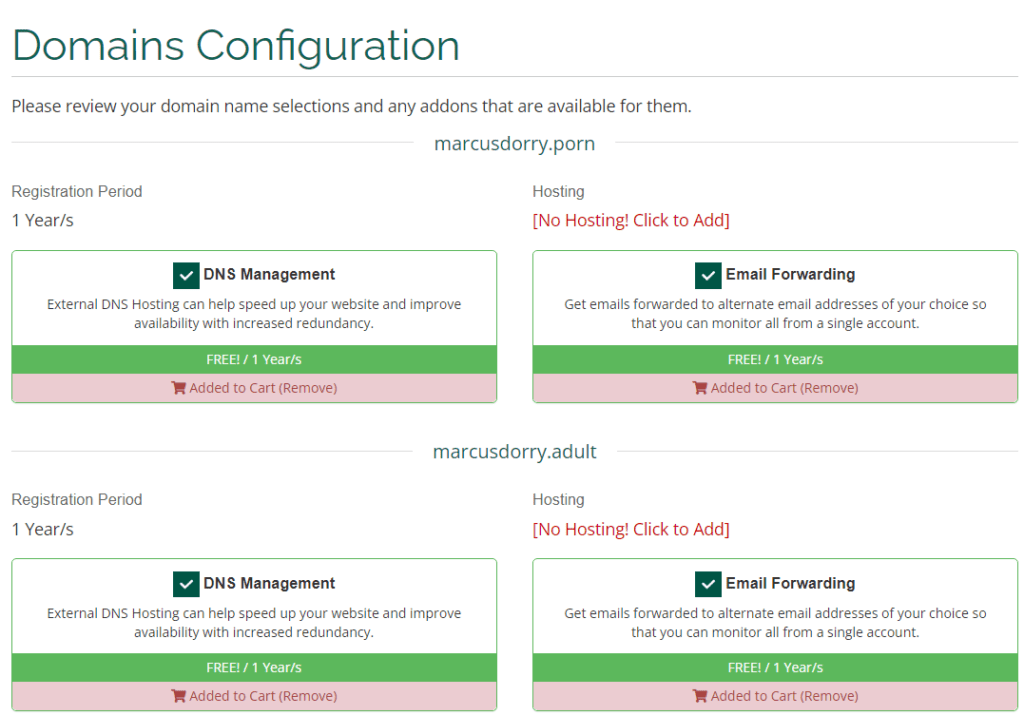Select the marcusdorry.porn domain heading
This screenshot has width=1024, height=716.
pyautogui.click(x=514, y=143)
